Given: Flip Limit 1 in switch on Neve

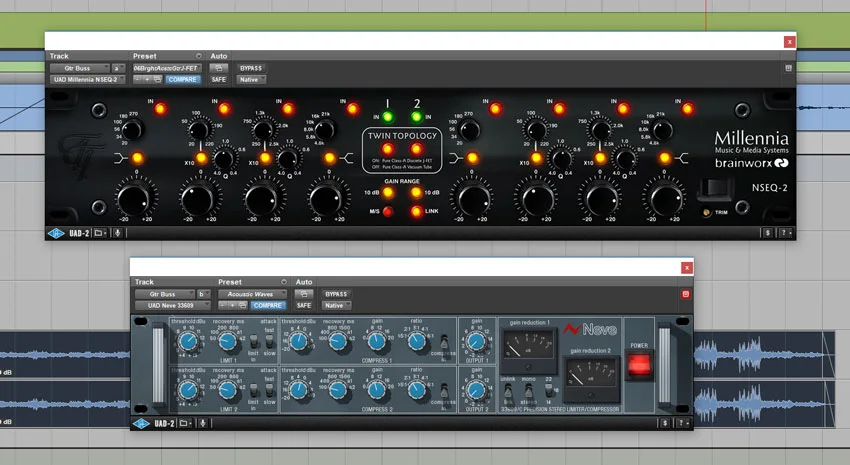Looking at the screenshot, I should [253, 342].
